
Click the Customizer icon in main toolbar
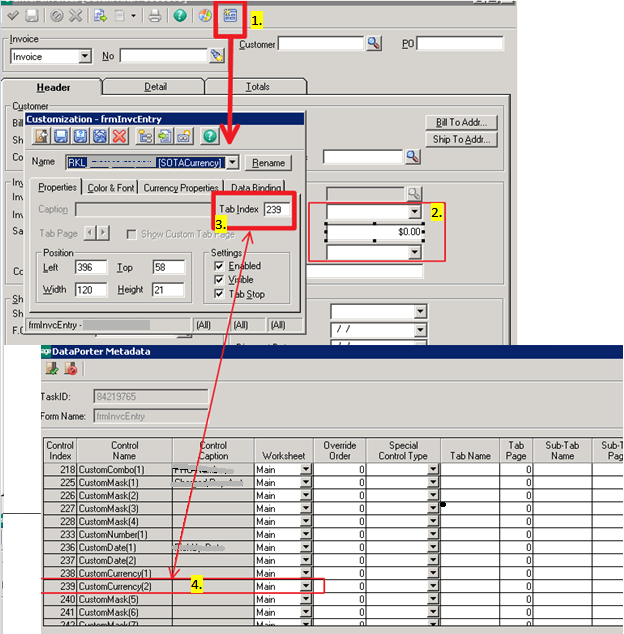(231, 16)
